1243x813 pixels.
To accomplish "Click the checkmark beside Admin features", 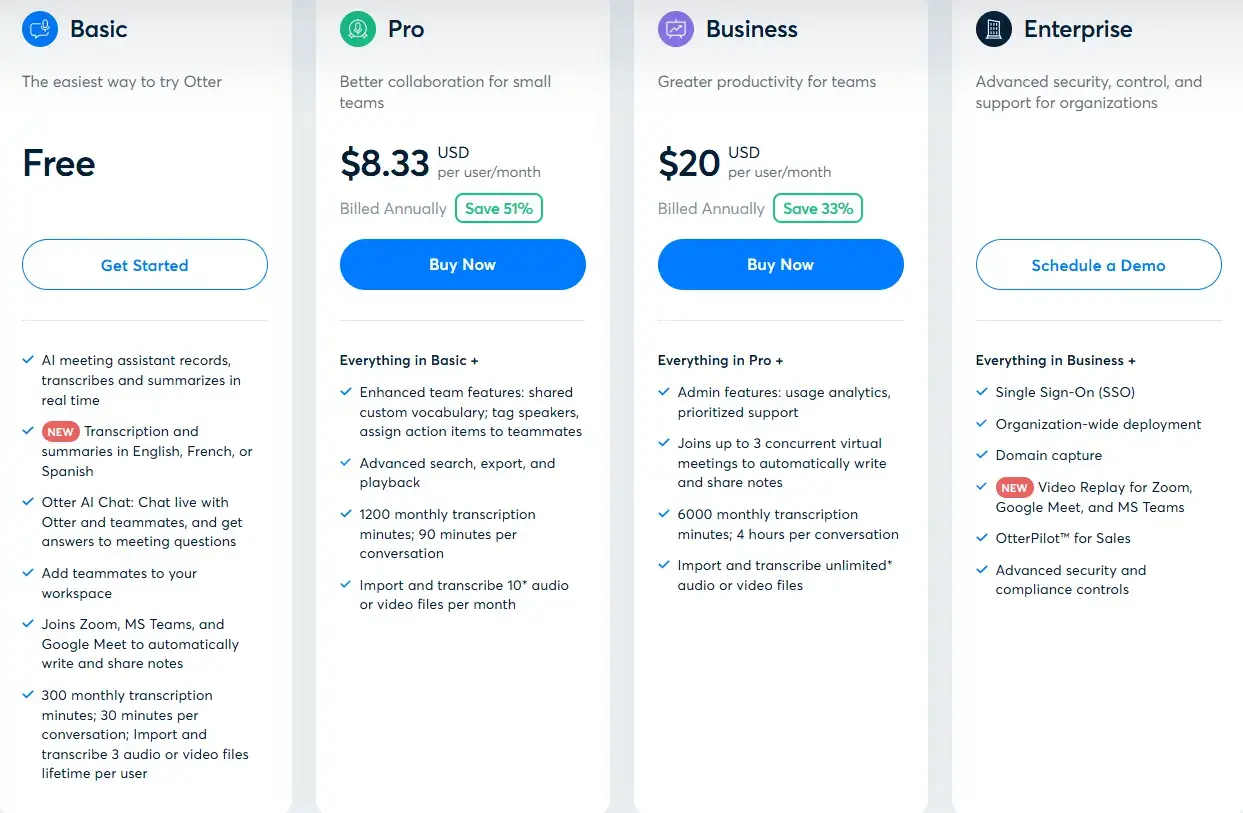I will (663, 392).
